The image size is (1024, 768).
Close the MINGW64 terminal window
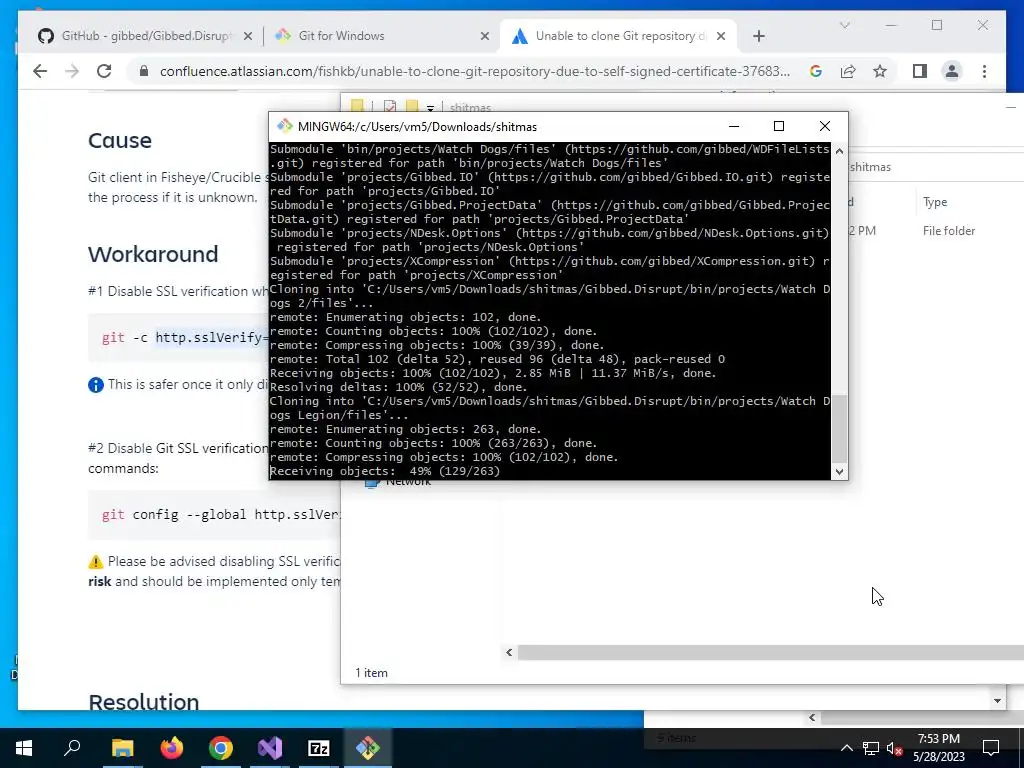825,126
